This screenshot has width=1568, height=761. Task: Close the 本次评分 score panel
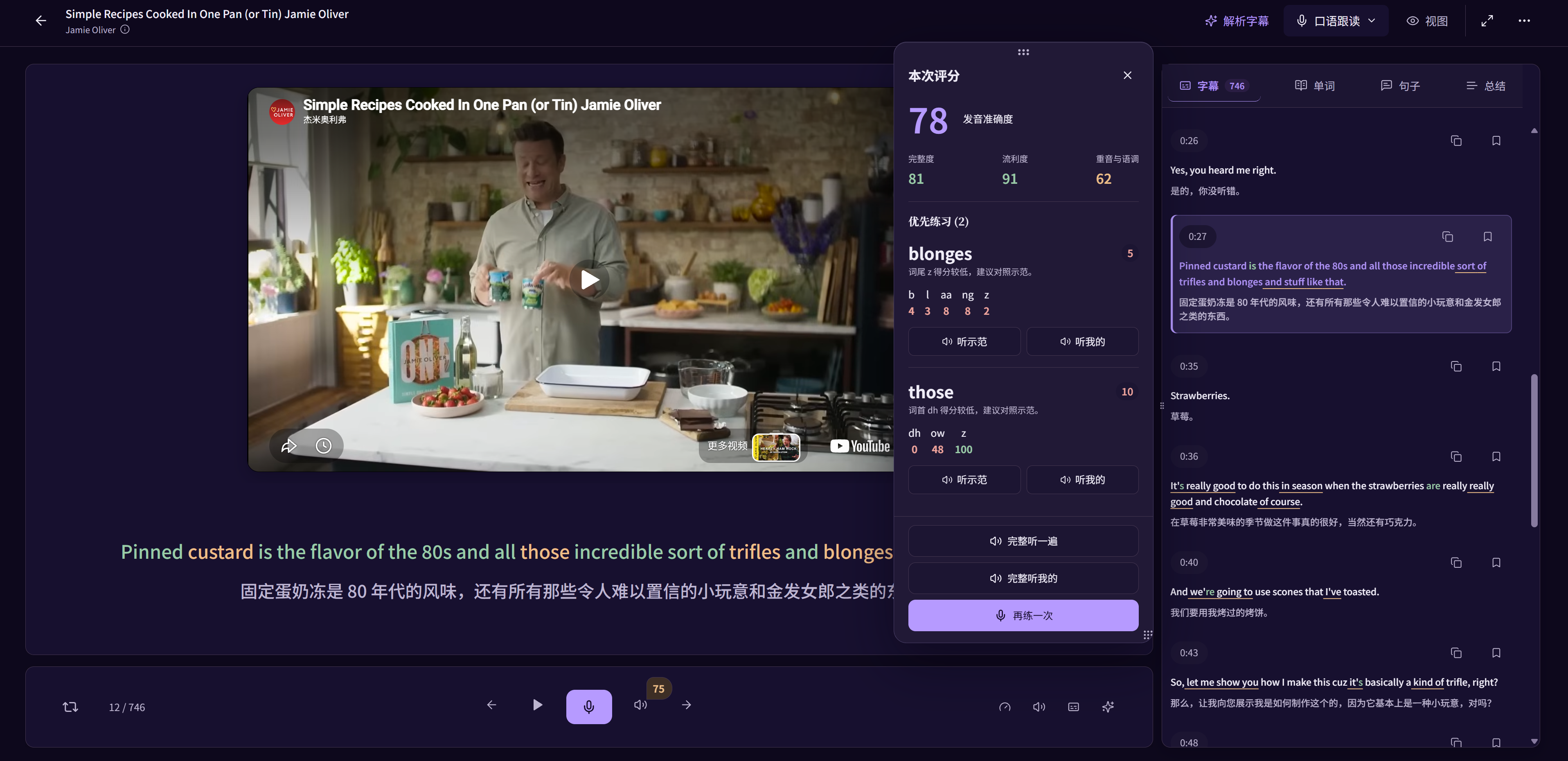click(1127, 75)
